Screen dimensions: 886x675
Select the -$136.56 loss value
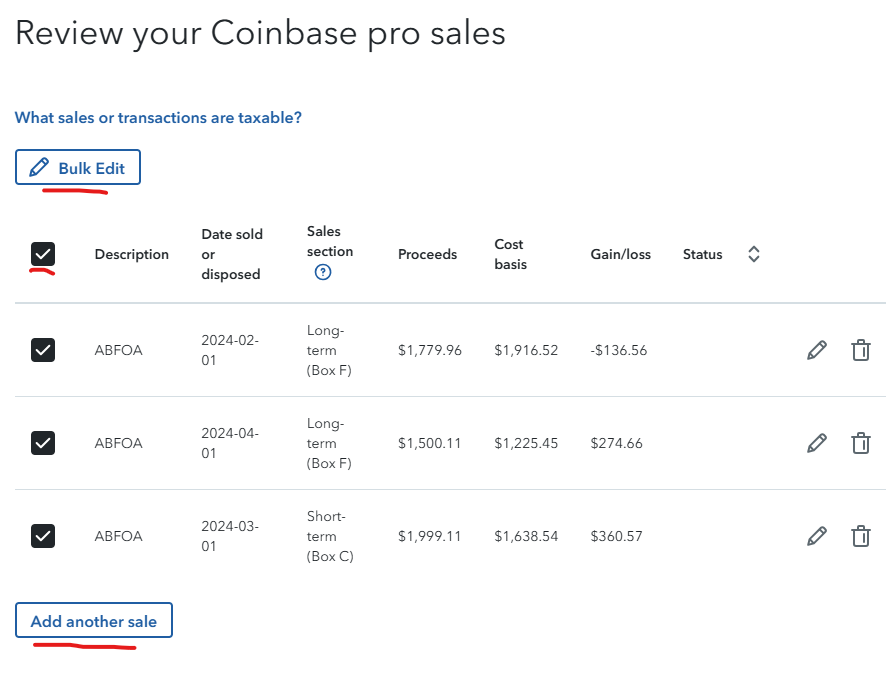tap(619, 350)
